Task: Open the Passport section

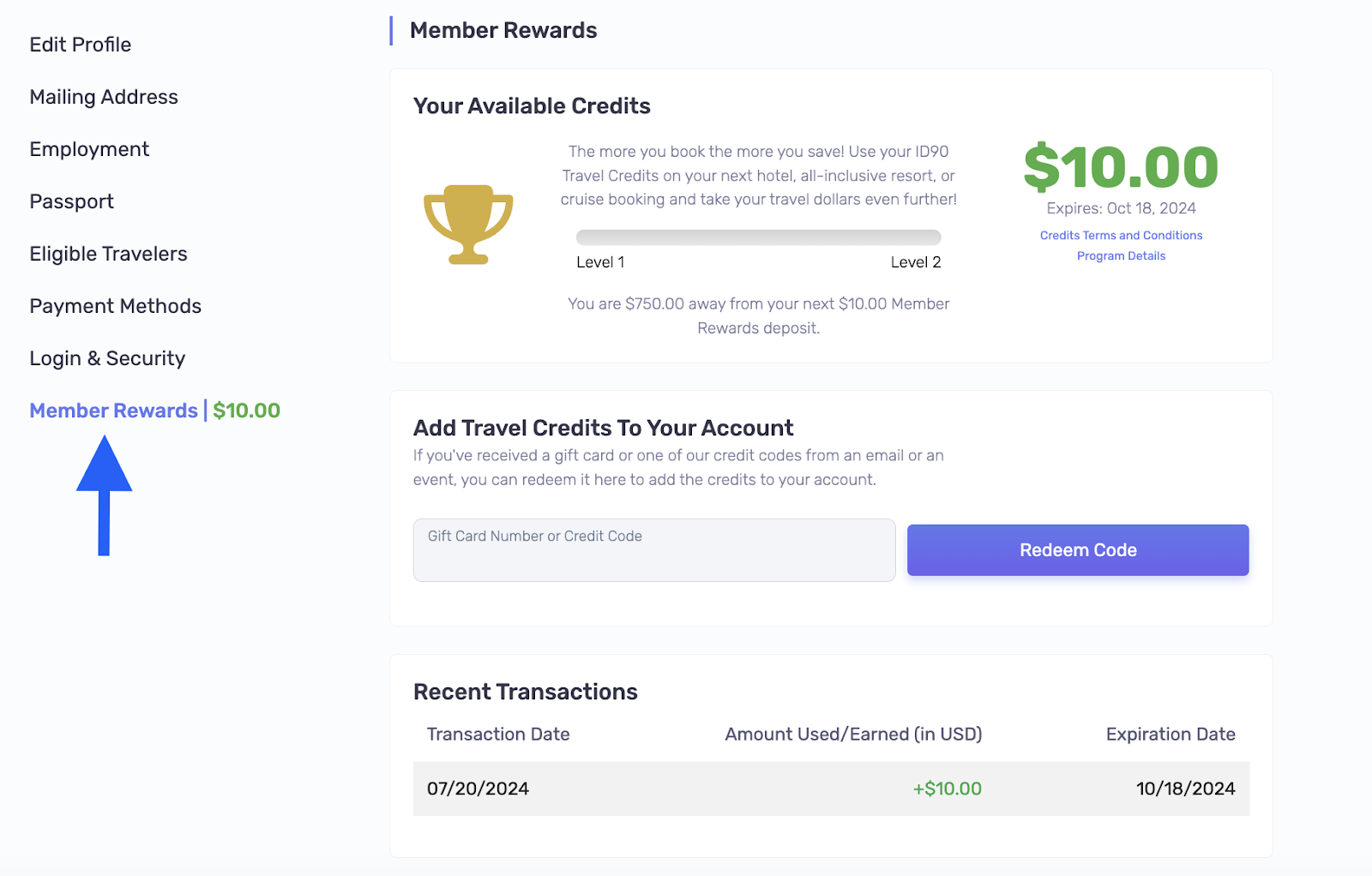Action: click(71, 201)
